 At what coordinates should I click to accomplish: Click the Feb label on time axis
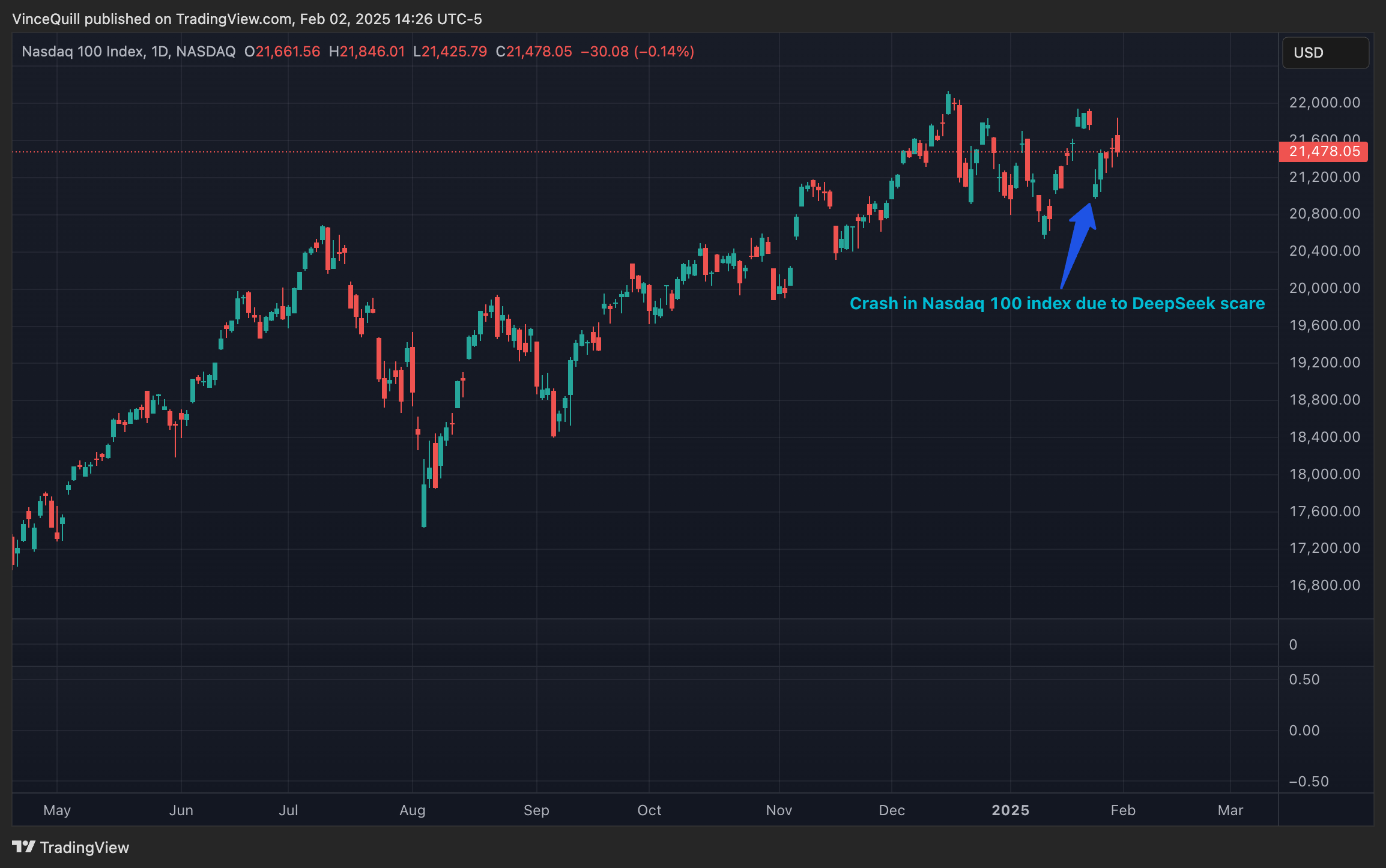(1122, 810)
